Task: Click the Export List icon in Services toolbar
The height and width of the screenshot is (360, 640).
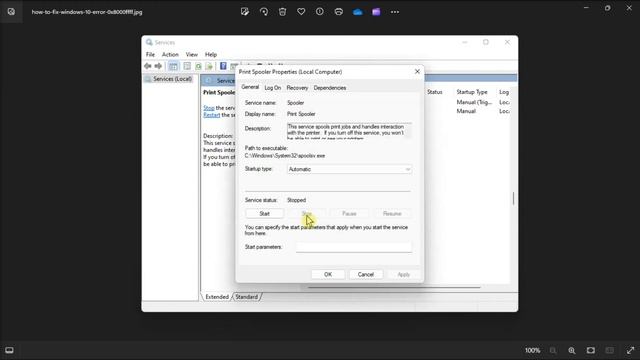Action: (209, 66)
